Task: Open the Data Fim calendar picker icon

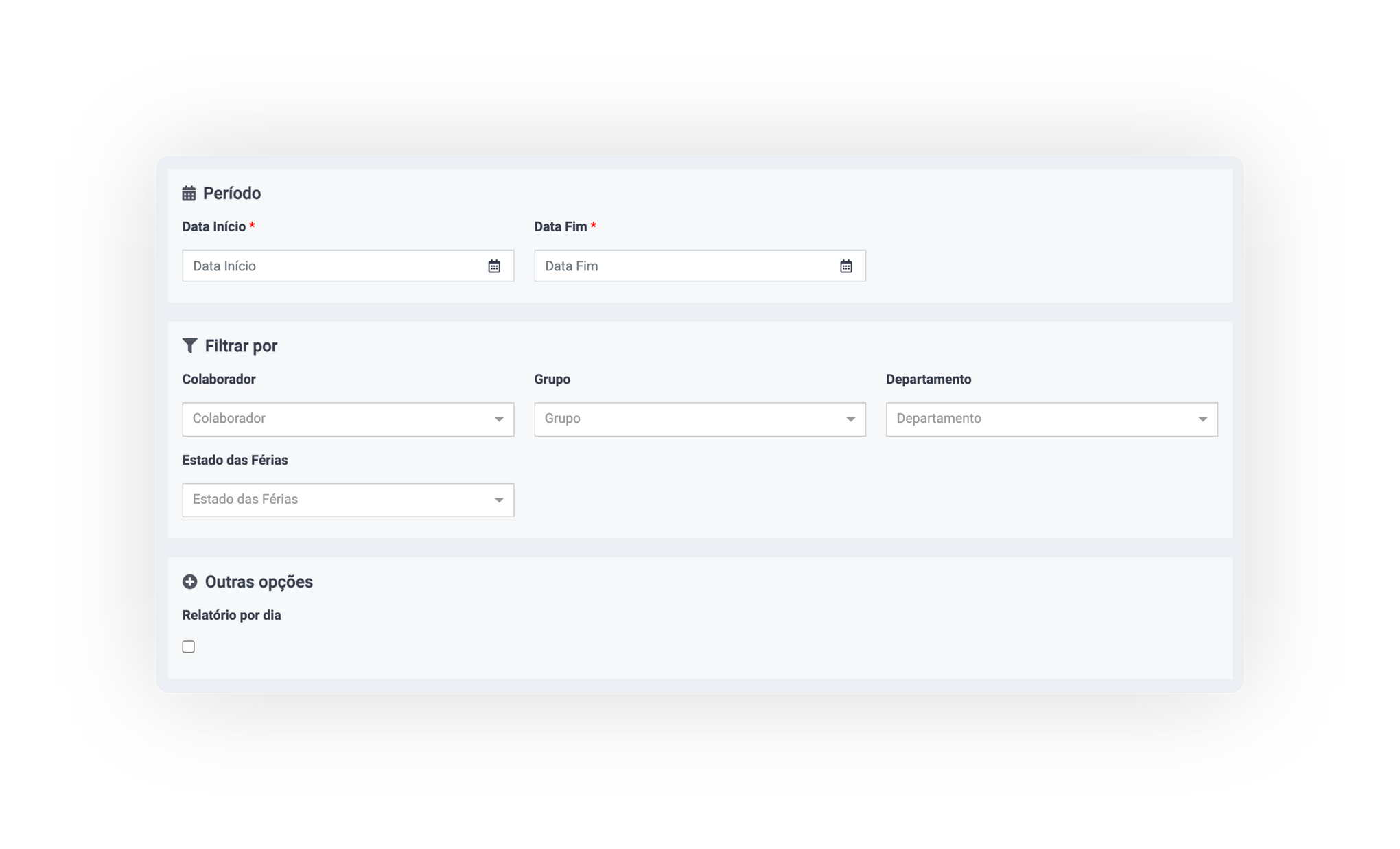Action: (x=846, y=266)
